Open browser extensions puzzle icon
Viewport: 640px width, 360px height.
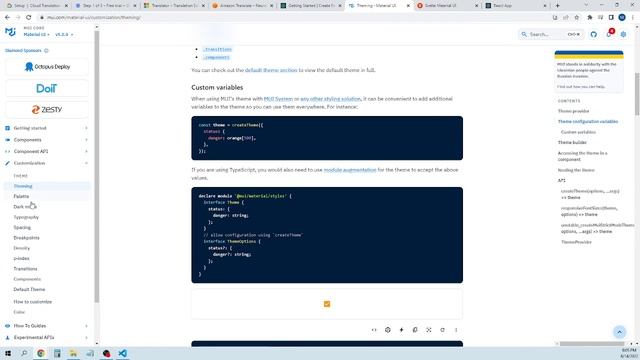coord(589,18)
